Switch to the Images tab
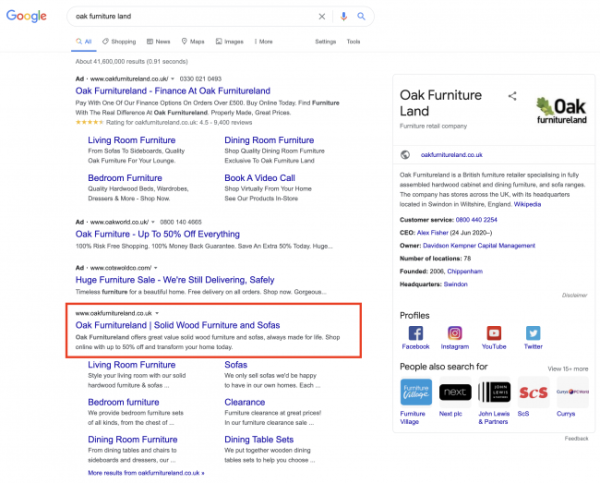 (230, 42)
